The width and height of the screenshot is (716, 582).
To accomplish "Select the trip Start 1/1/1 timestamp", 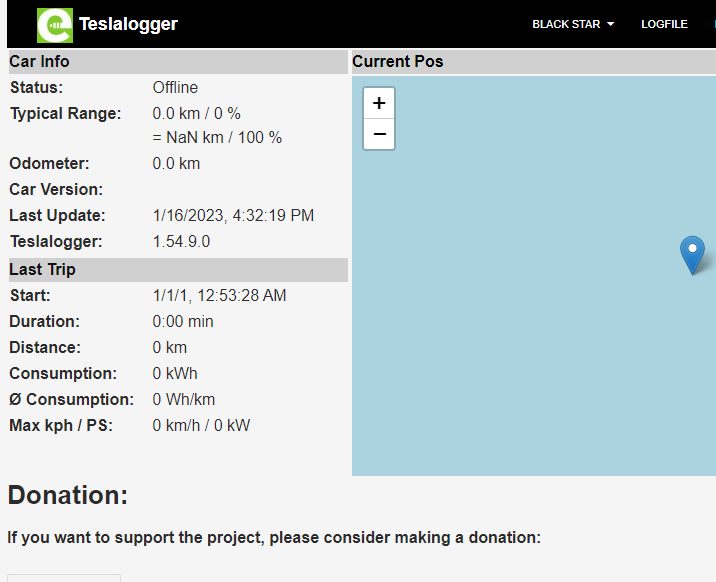I will point(219,295).
